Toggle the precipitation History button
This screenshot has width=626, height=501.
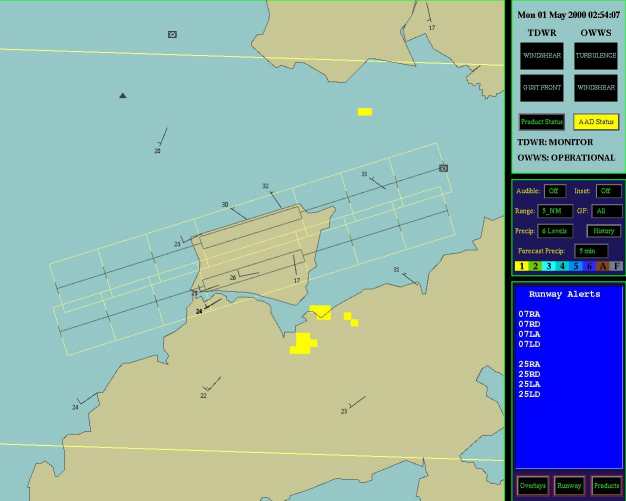[603, 231]
